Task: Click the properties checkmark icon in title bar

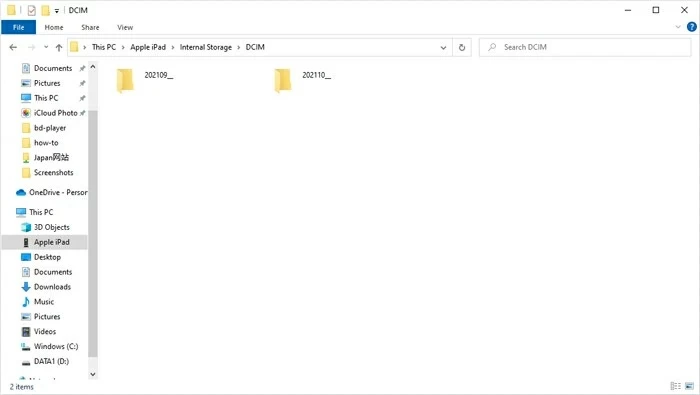Action: 31,10
